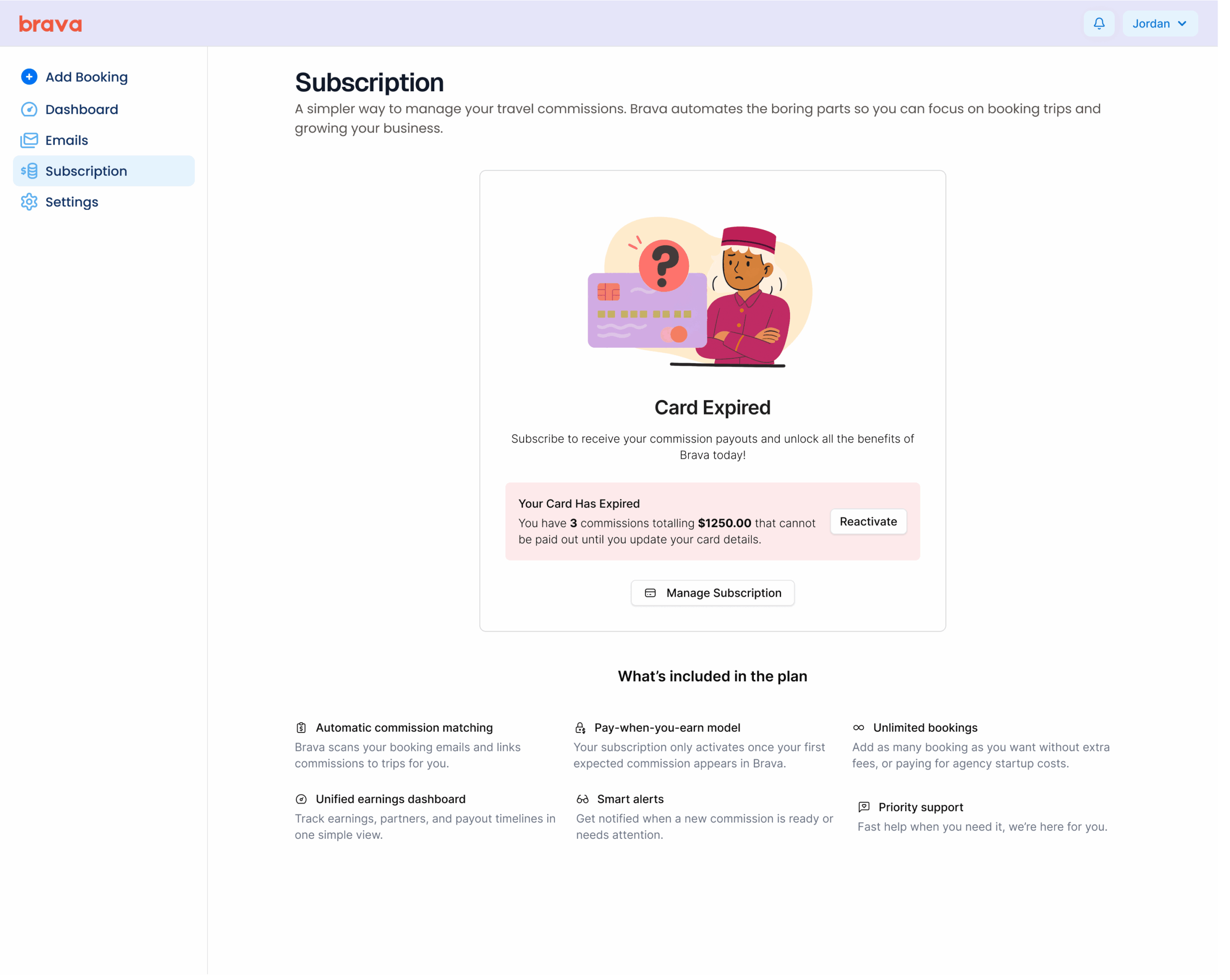Click the Pay-when-you-earn model icon

click(x=580, y=727)
